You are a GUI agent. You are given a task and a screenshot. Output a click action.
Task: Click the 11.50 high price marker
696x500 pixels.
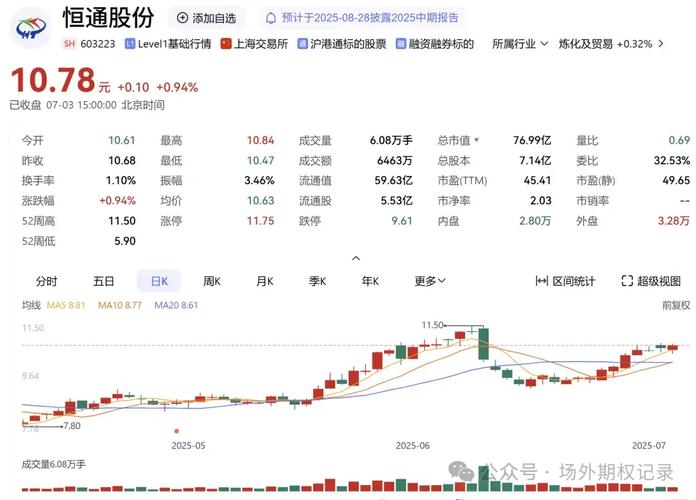pyautogui.click(x=432, y=325)
